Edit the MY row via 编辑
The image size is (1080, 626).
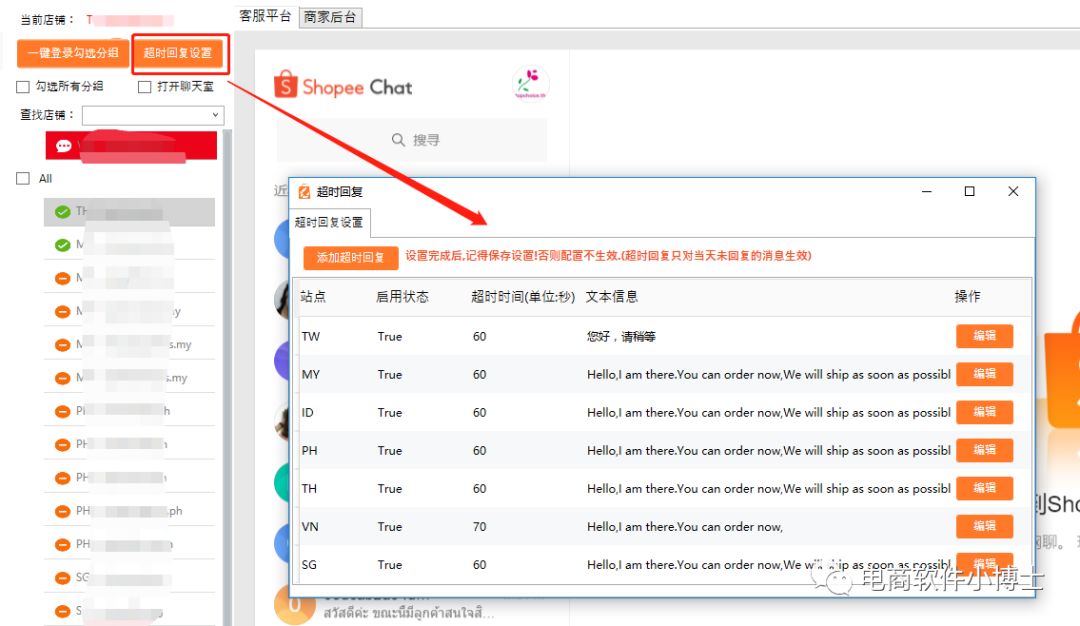[x=984, y=374]
